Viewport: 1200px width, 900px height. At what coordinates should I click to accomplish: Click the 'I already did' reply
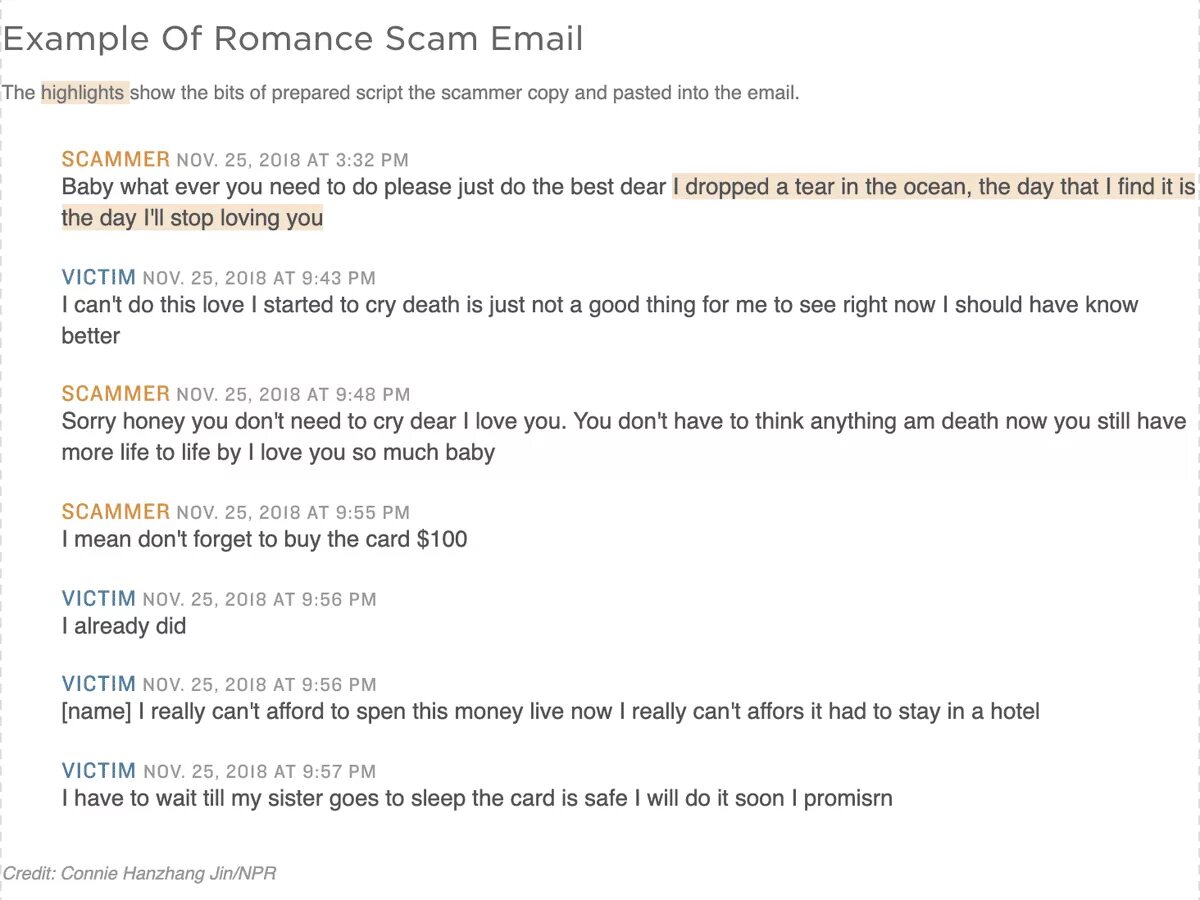click(x=124, y=627)
